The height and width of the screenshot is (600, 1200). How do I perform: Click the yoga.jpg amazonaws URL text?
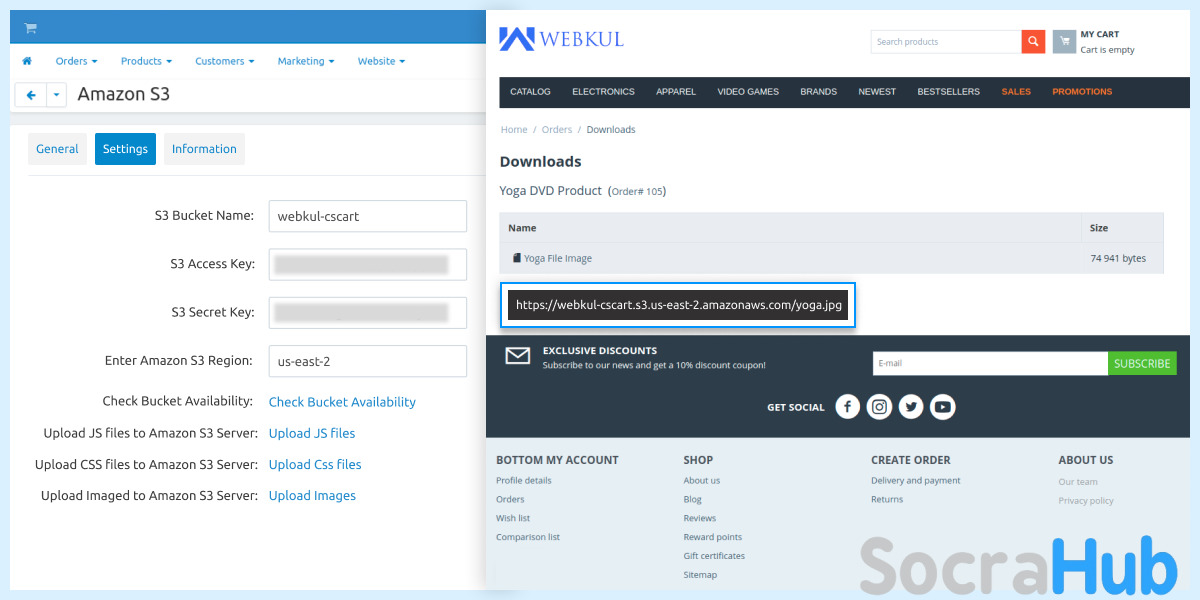pos(679,306)
